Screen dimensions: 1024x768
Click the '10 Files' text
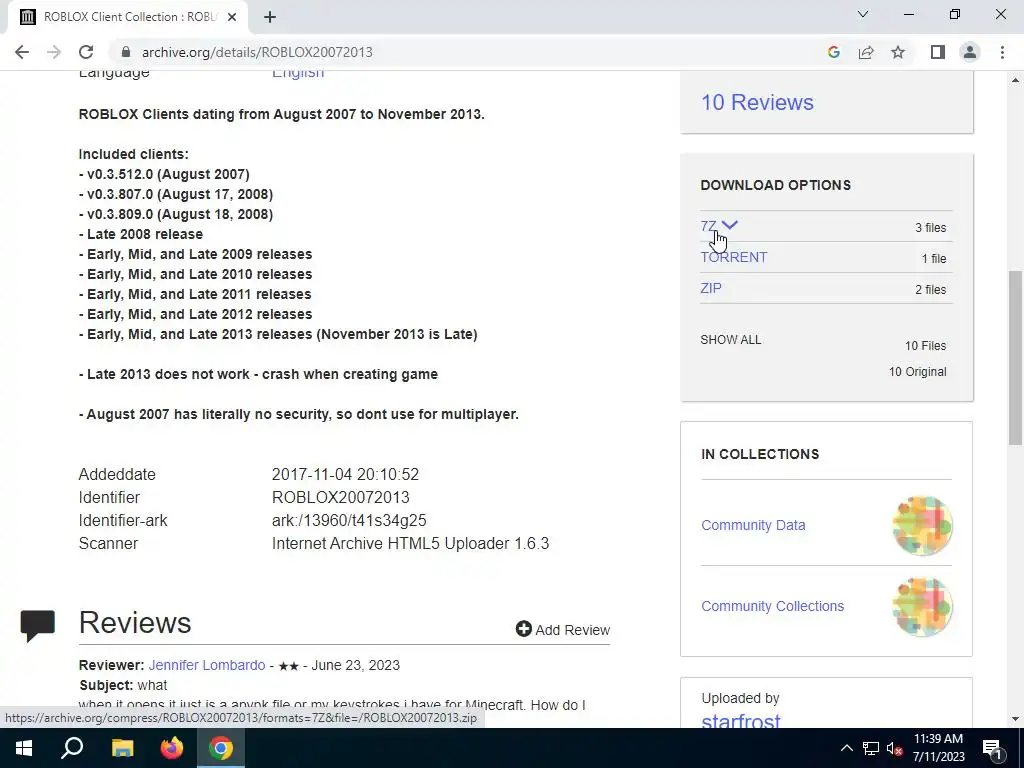(x=925, y=345)
